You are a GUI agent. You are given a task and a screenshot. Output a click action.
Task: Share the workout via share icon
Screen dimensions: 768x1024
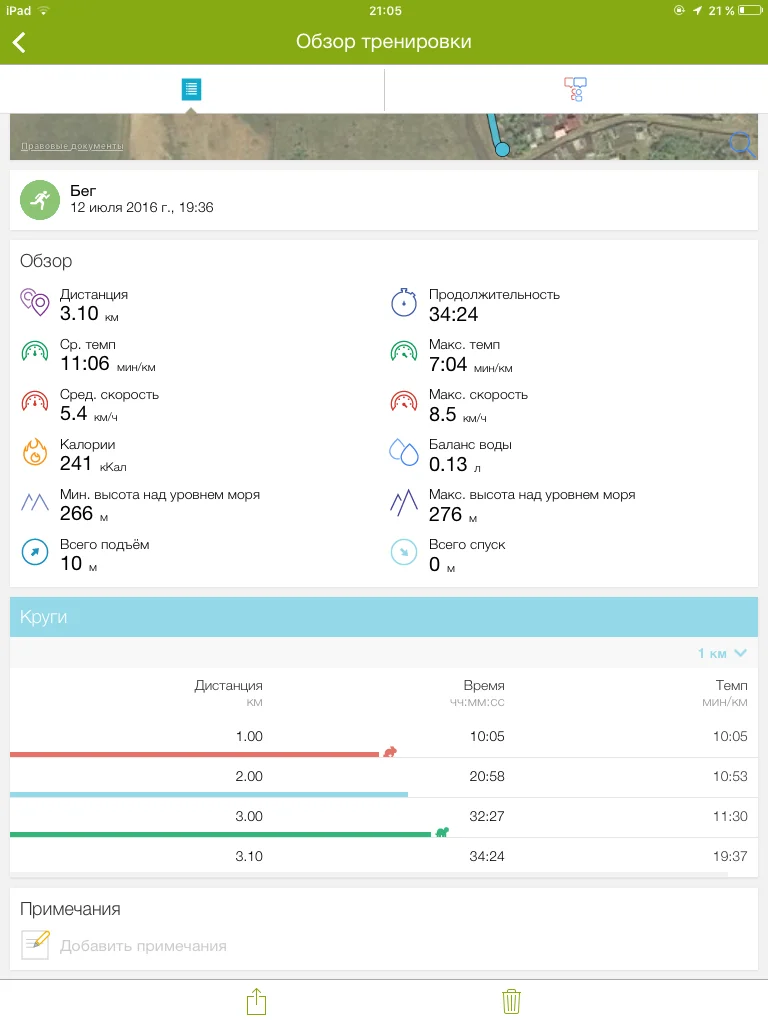257,1001
